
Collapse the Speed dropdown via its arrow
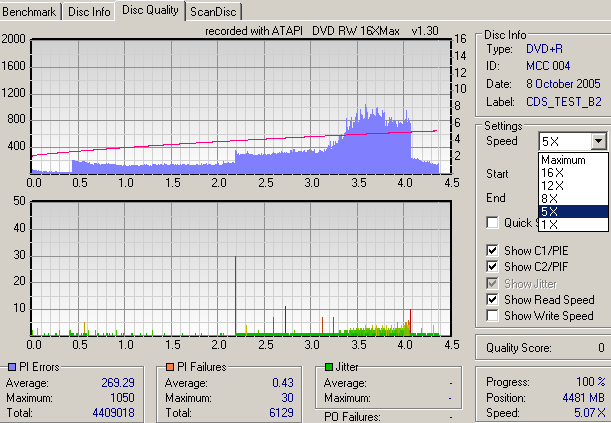[598, 142]
